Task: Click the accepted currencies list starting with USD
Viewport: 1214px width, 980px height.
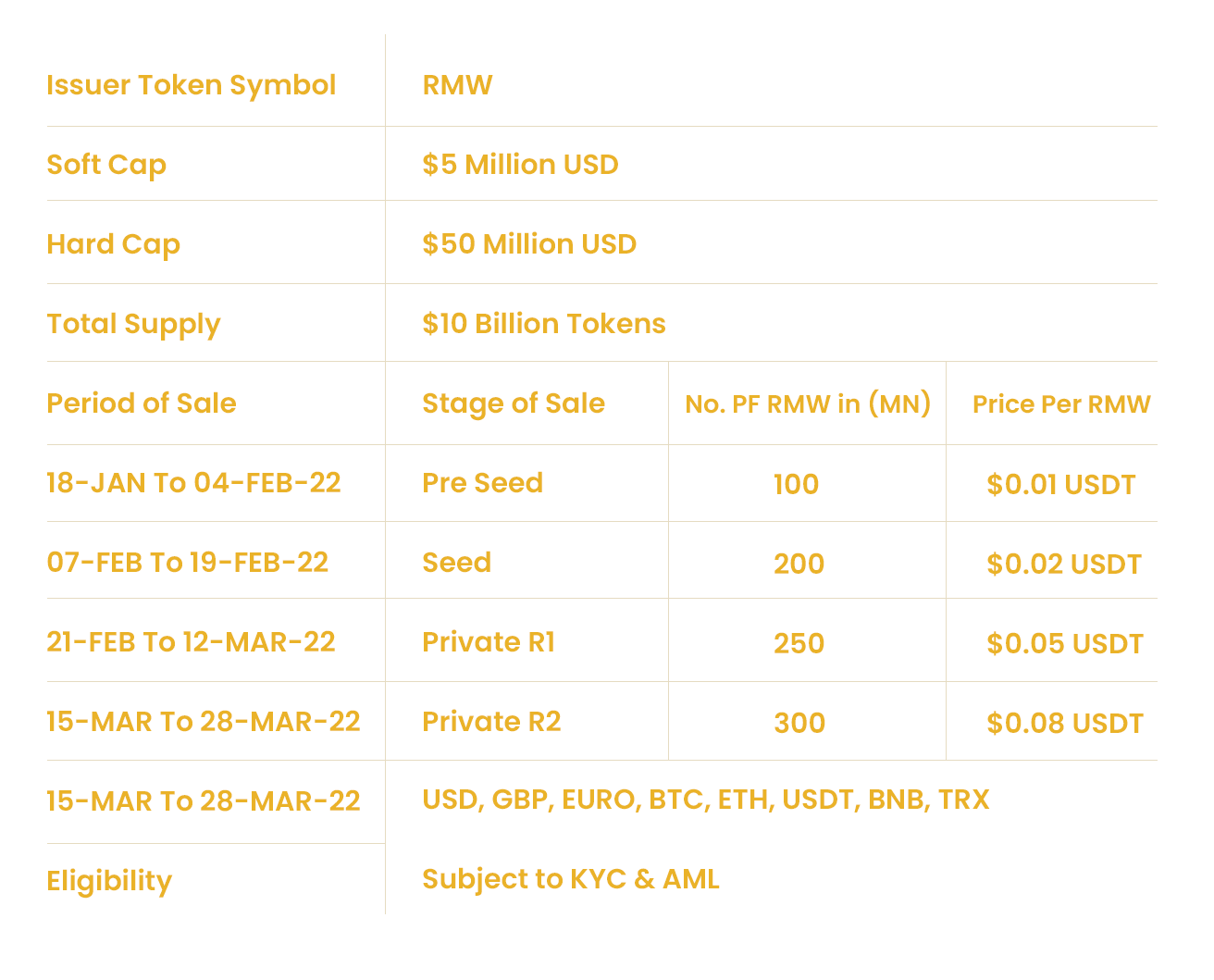Action: [x=705, y=800]
